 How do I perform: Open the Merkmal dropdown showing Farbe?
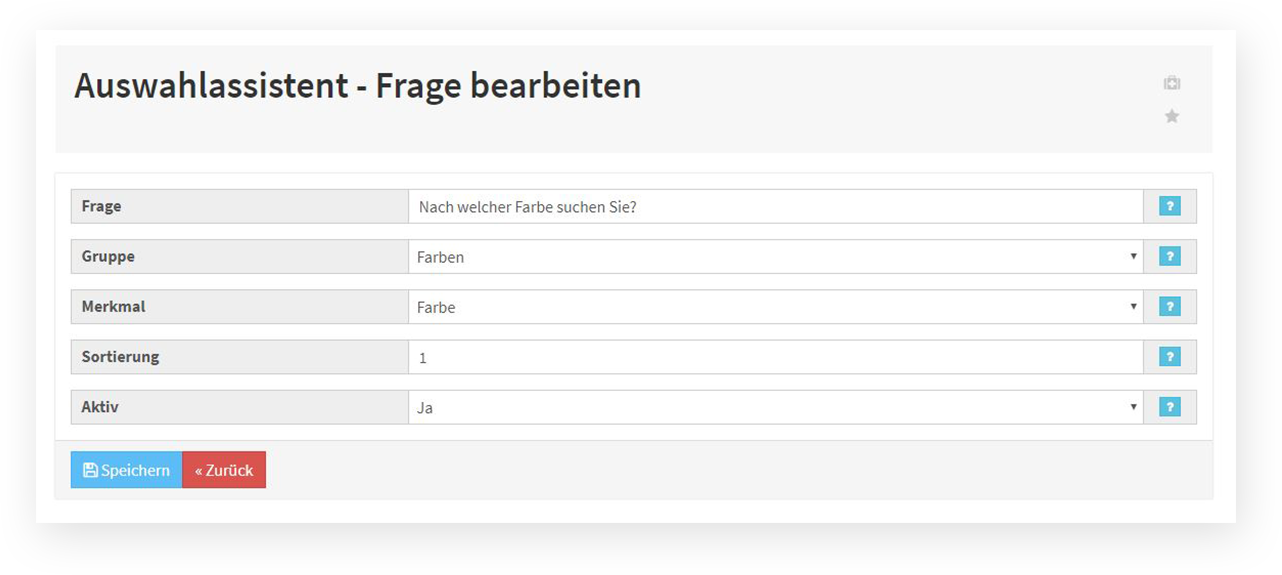(776, 307)
